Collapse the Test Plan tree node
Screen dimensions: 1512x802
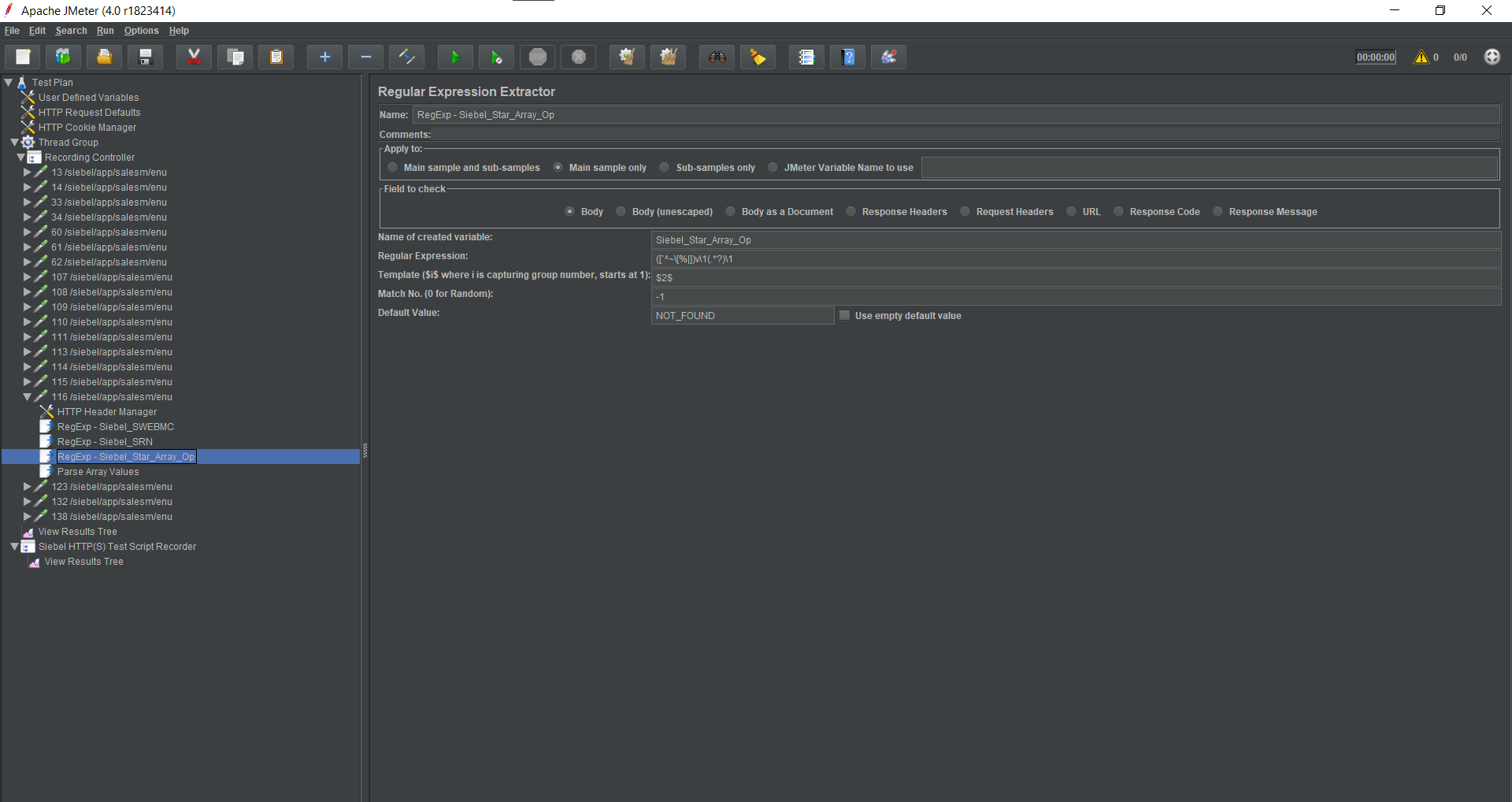pos(9,82)
